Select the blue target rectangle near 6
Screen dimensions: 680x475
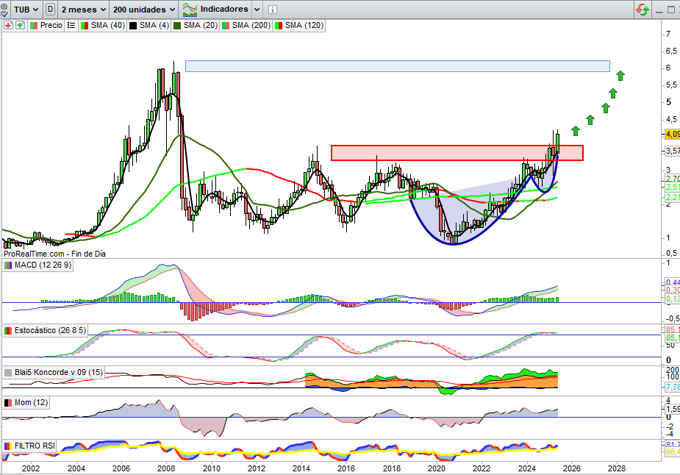tap(397, 66)
